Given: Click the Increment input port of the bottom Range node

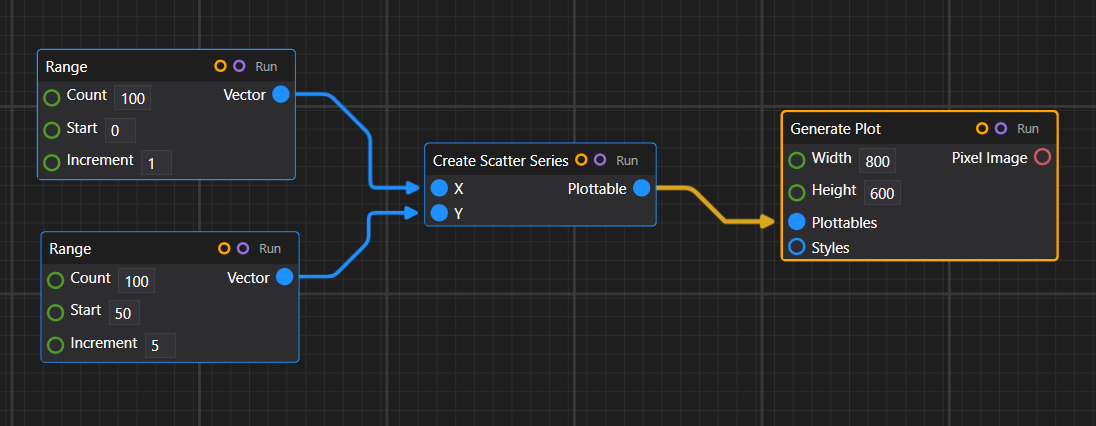Looking at the screenshot, I should tap(55, 345).
